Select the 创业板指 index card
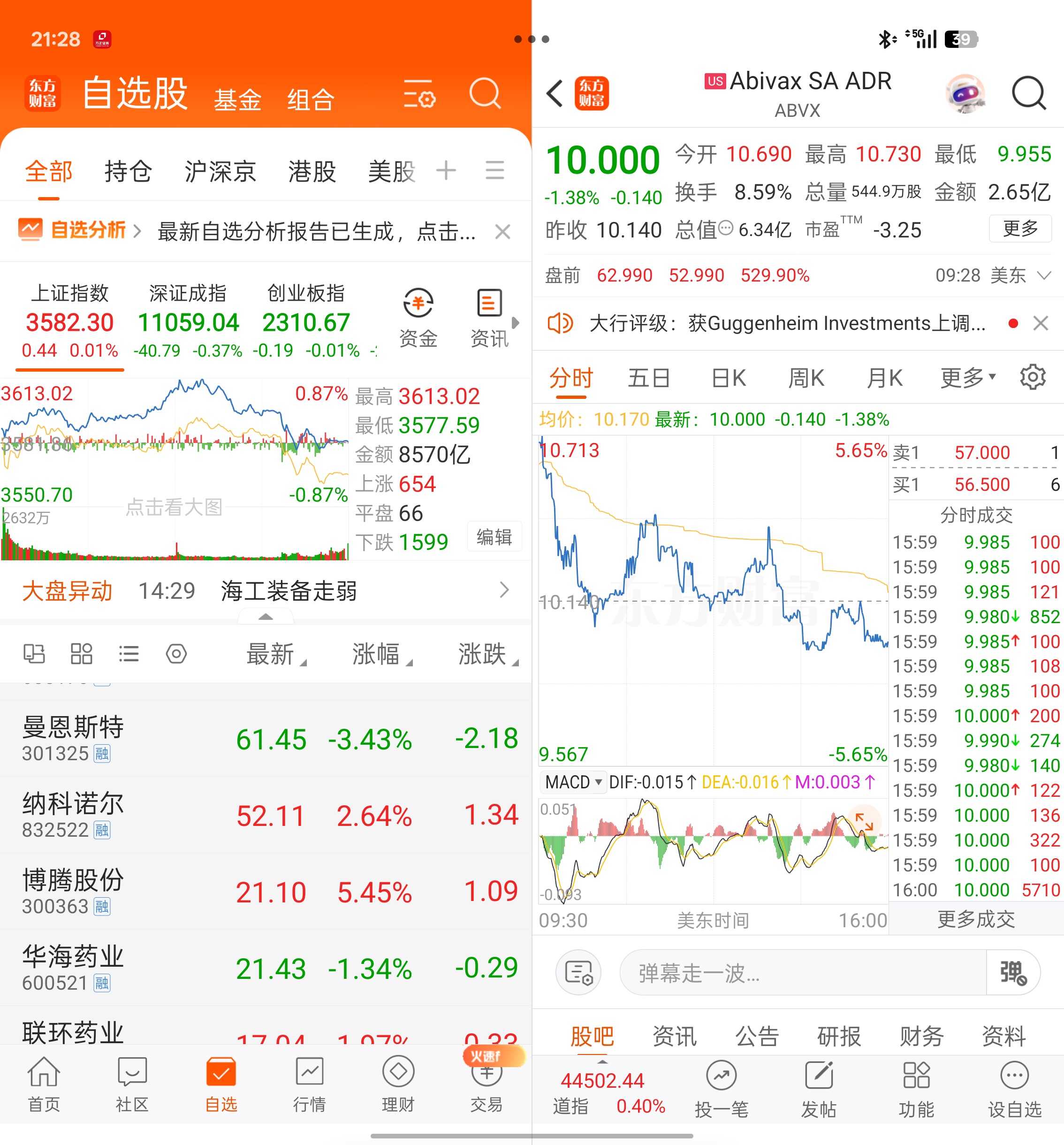 pos(306,321)
